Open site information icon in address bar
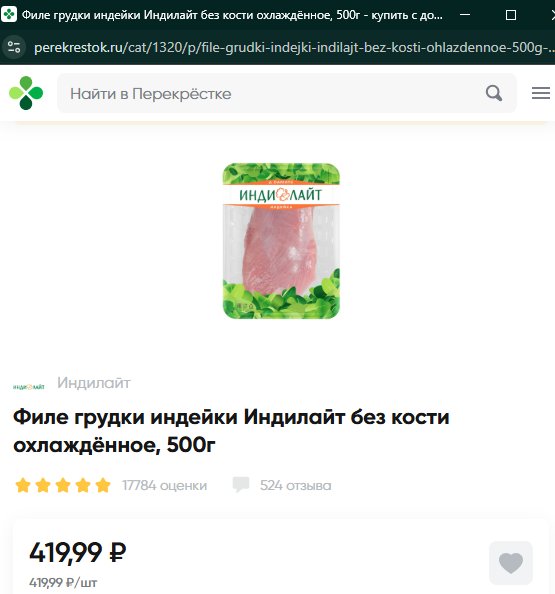Image resolution: width=555 pixels, height=594 pixels. 14,47
